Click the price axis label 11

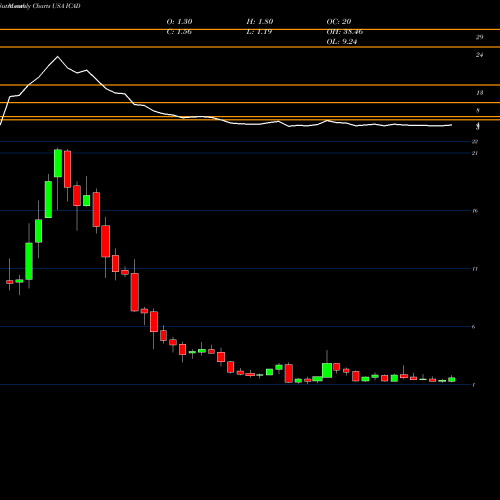(x=475, y=269)
